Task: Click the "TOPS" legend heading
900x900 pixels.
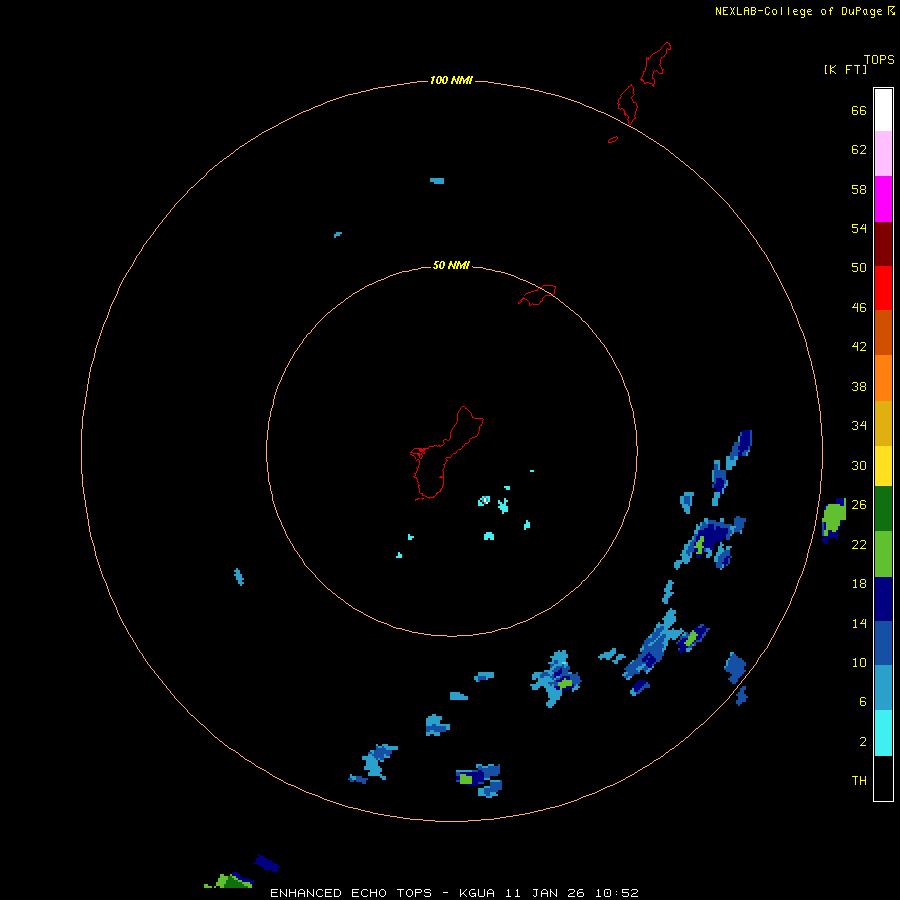Action: coord(879,59)
